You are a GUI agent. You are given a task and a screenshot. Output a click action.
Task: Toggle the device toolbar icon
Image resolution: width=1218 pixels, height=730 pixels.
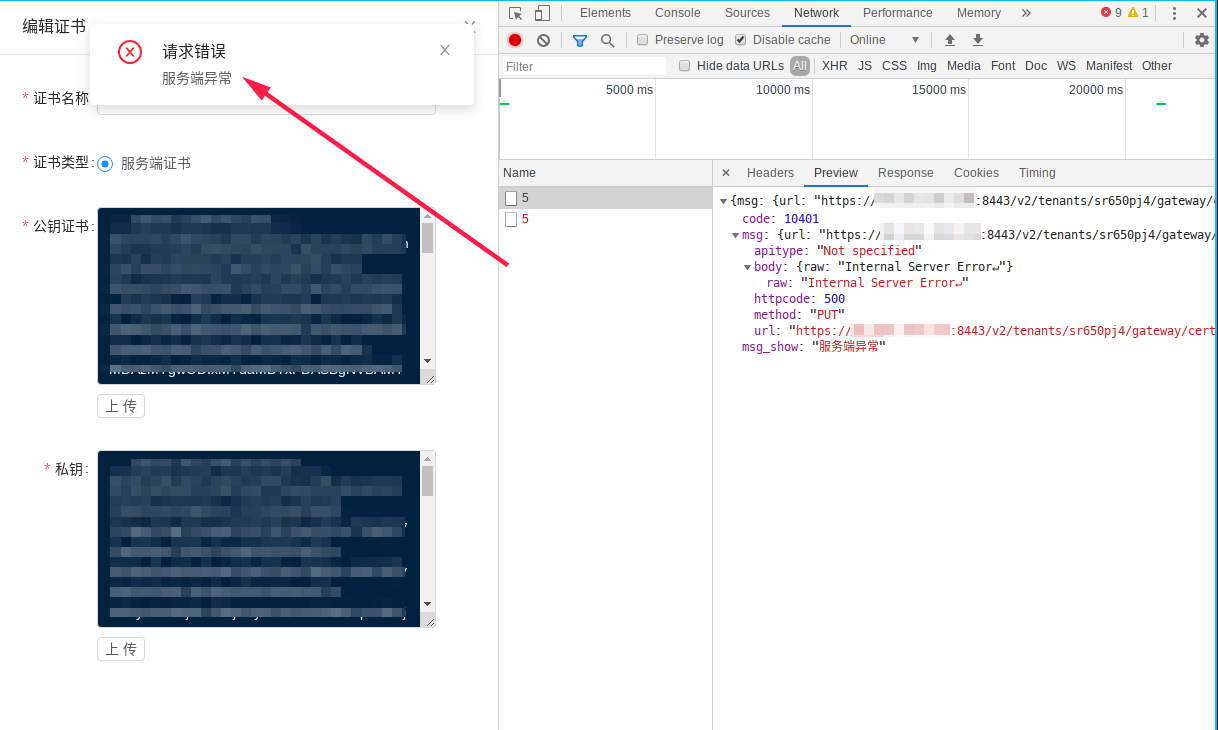(x=540, y=12)
